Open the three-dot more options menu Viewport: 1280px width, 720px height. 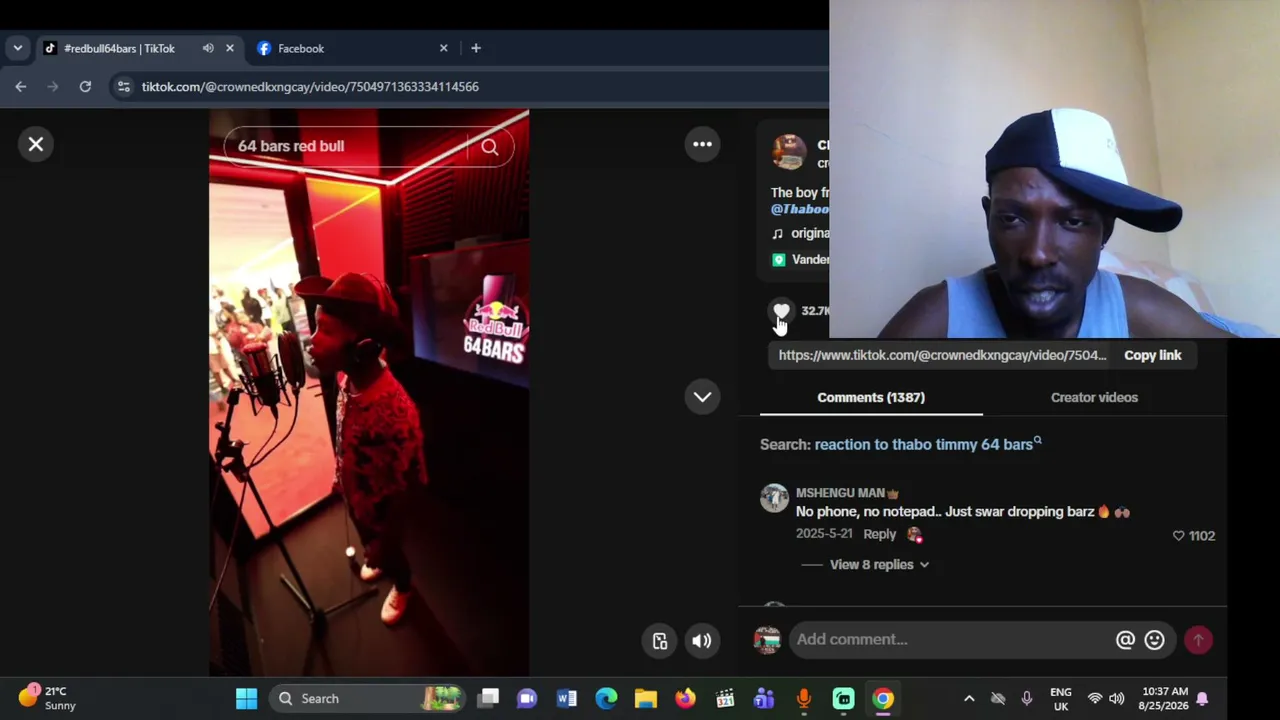pyautogui.click(x=703, y=144)
